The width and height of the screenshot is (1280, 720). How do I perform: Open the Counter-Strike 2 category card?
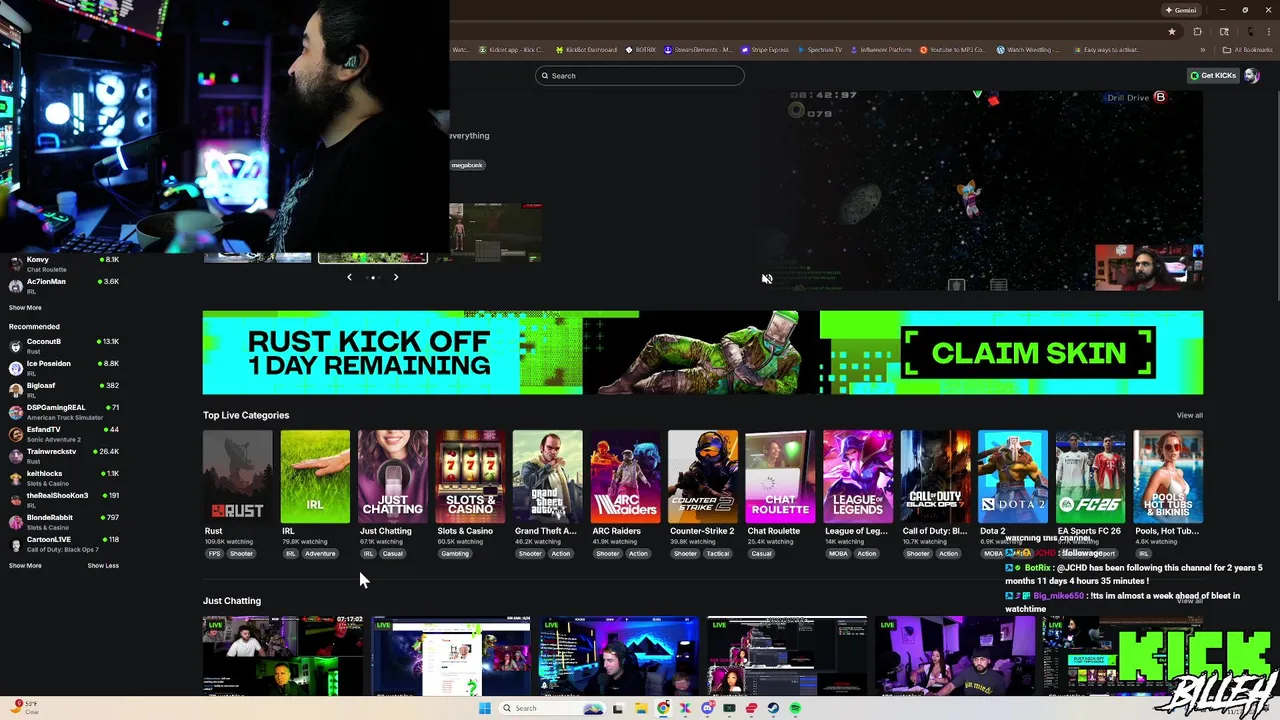point(703,477)
